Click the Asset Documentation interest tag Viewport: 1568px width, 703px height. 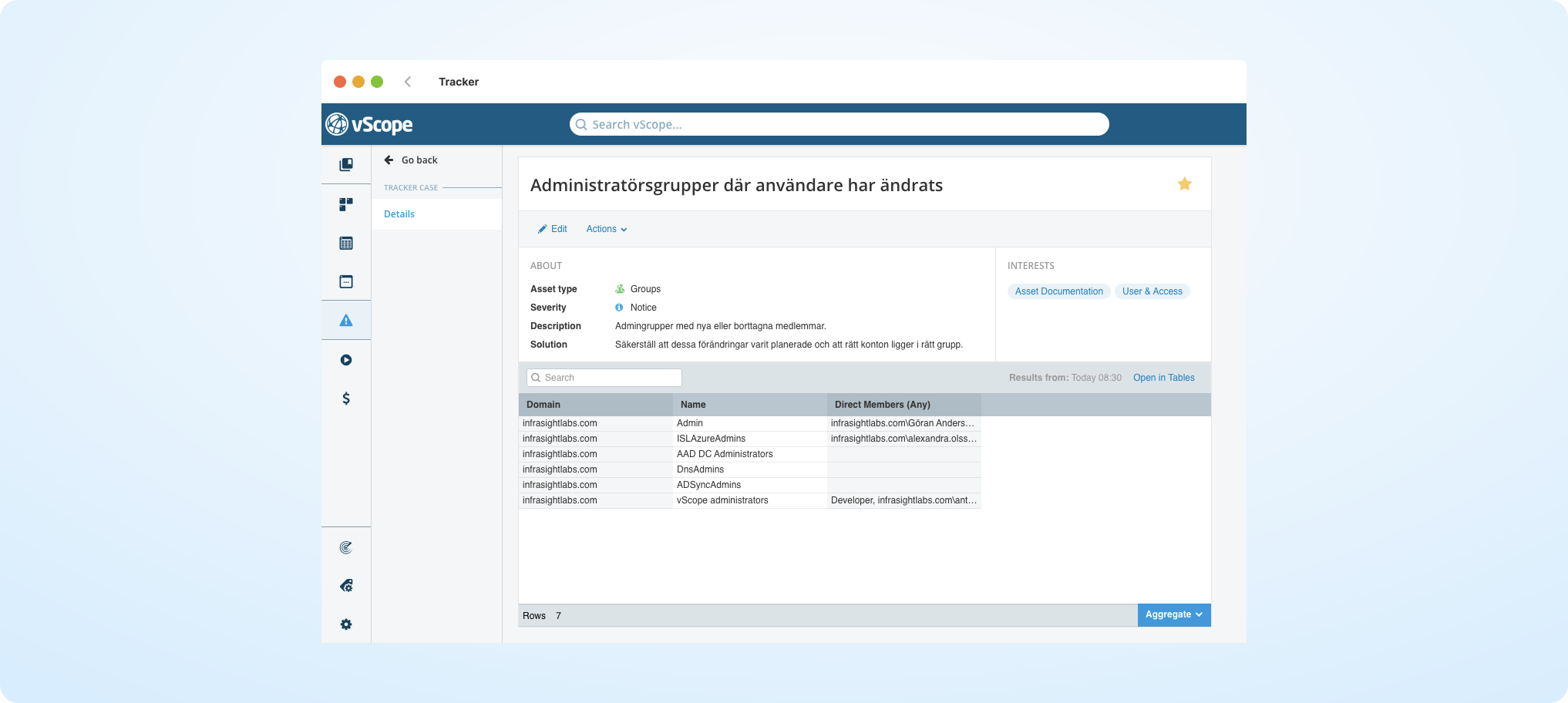(x=1059, y=291)
